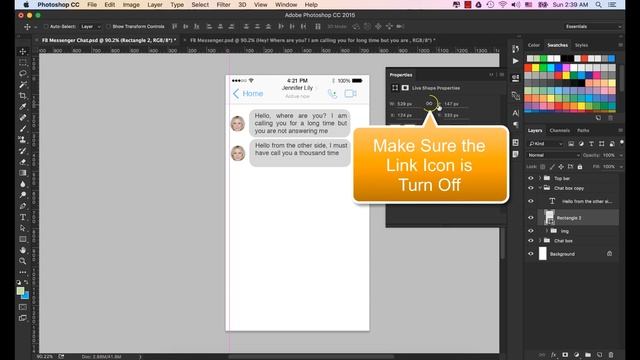Open the Character panel icon
Screen dimensions: 640x360
pos(516,113)
